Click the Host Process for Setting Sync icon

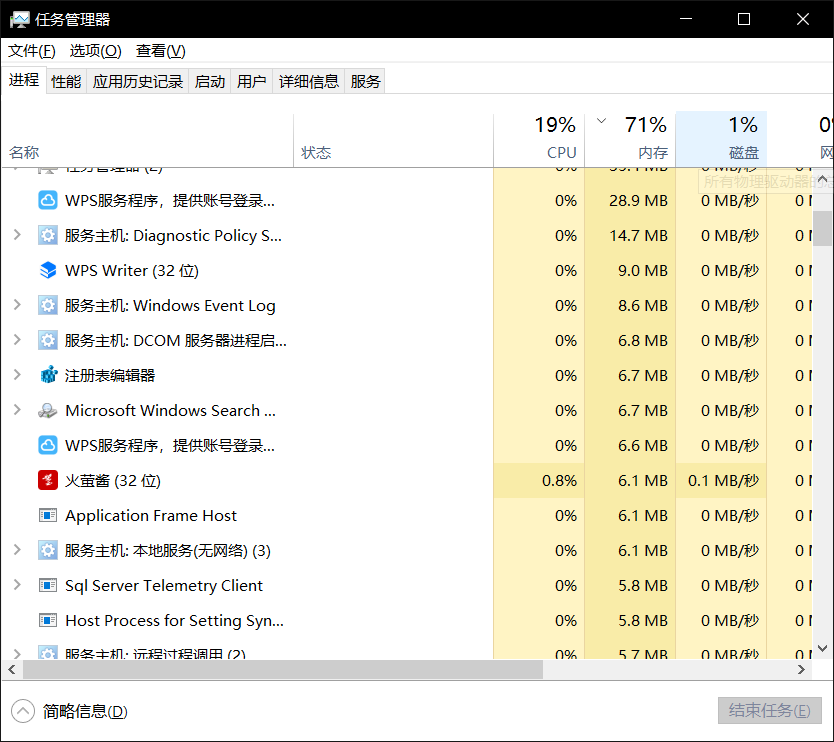click(48, 620)
